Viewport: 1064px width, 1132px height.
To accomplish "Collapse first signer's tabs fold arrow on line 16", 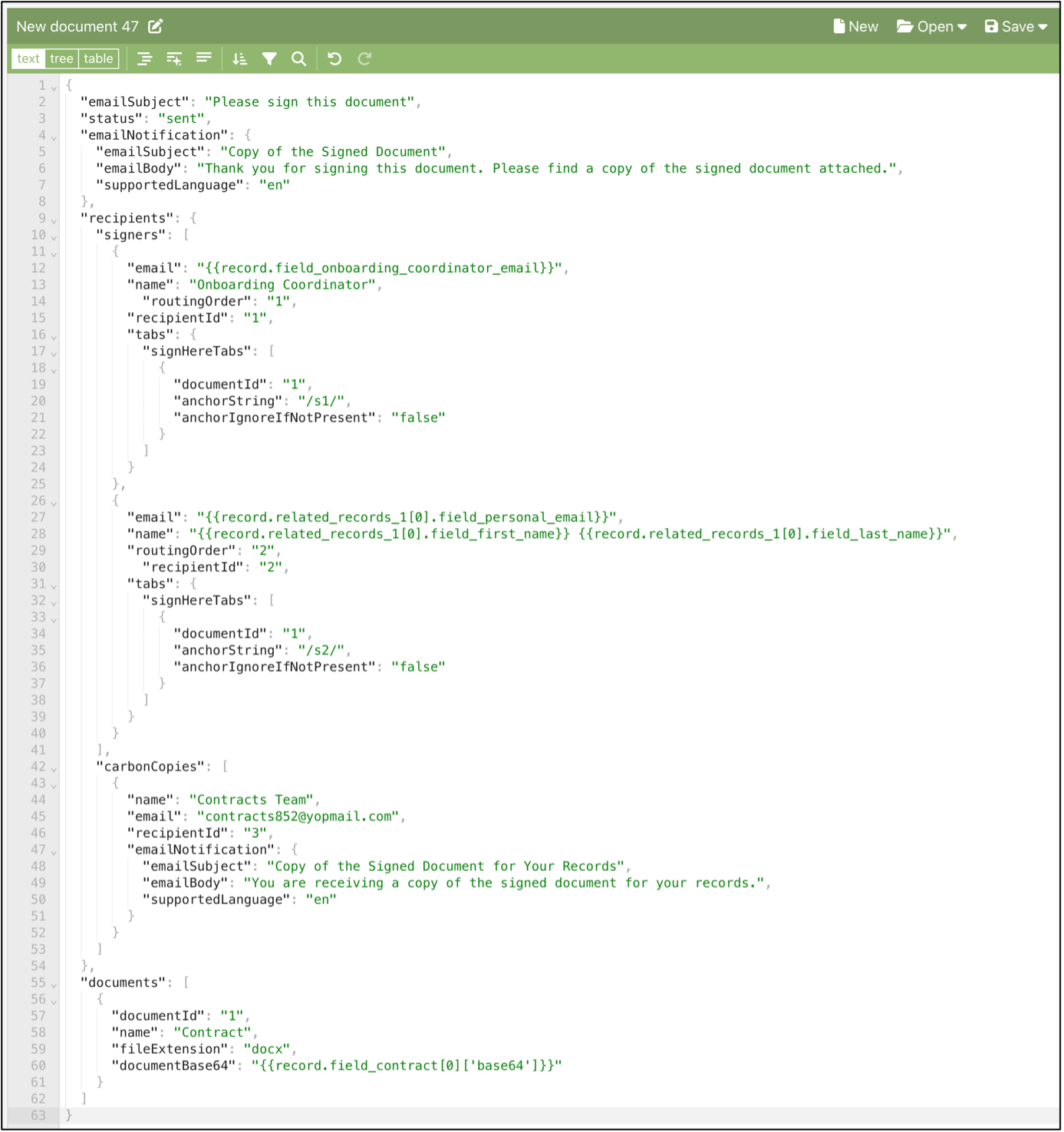I will [x=54, y=337].
